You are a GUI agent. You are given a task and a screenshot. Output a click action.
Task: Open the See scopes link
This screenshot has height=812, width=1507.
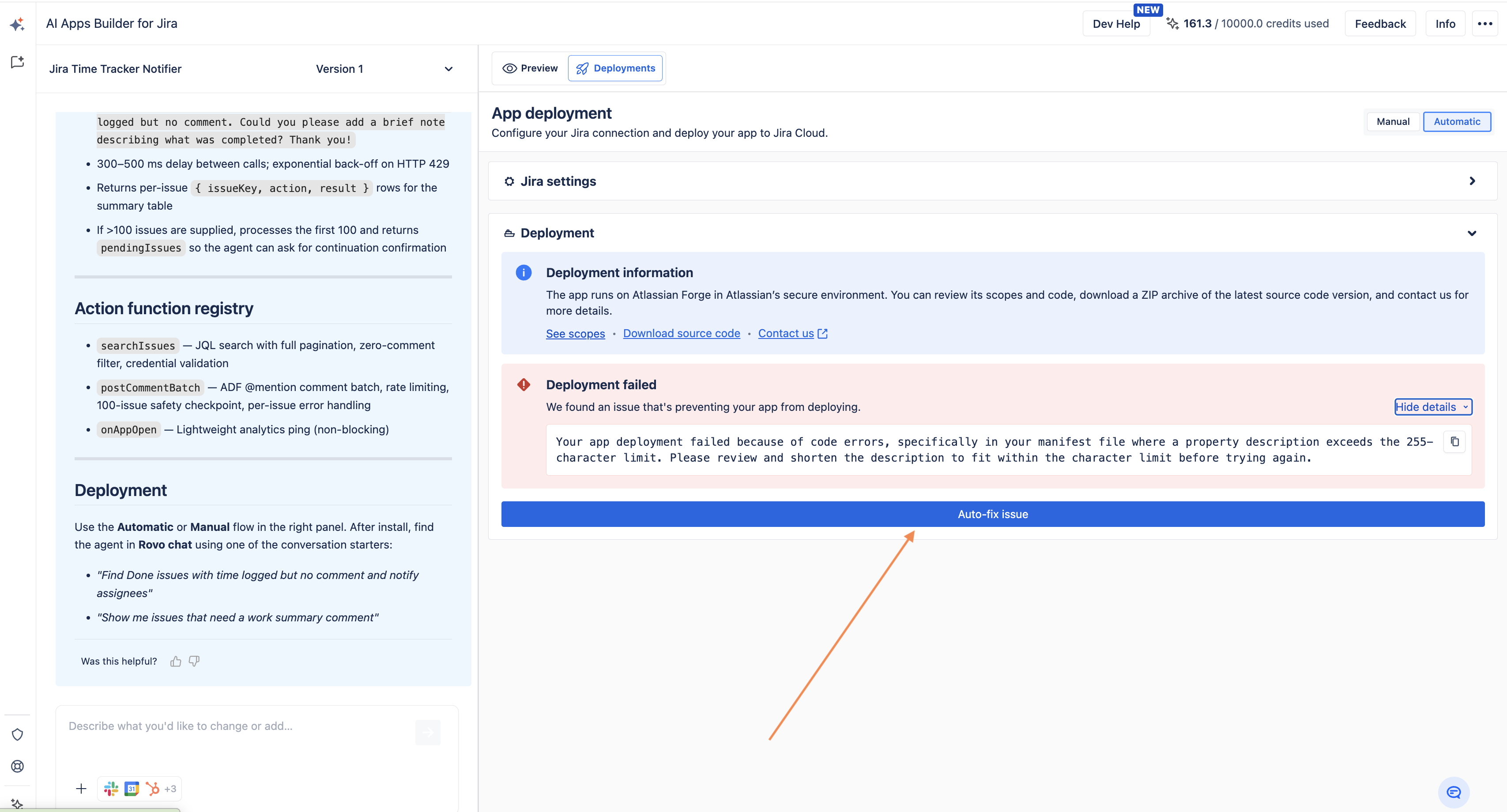(x=576, y=334)
